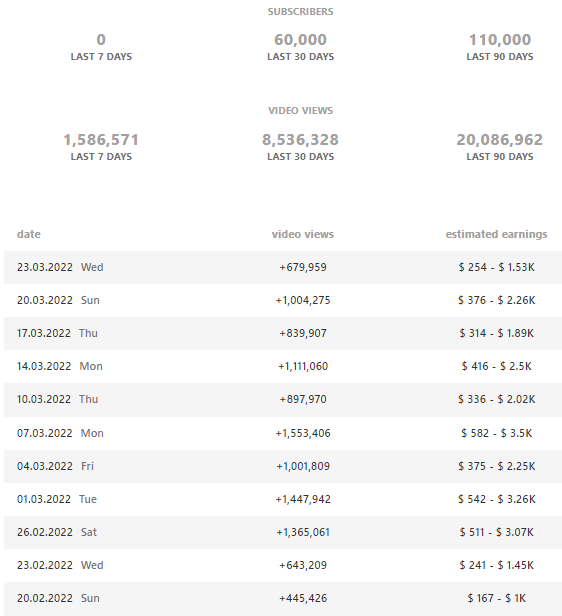Select the 10.03.2022 Thu row
The image size is (562, 616).
[x=283, y=400]
